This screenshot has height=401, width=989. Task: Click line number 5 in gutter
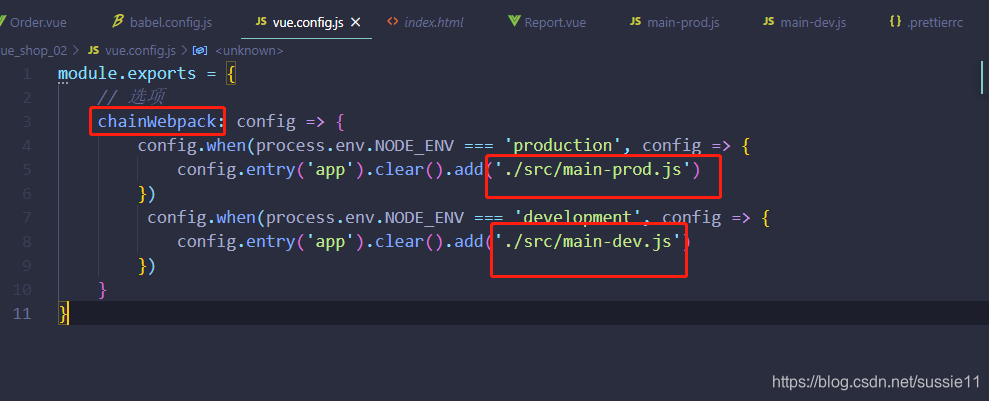(x=26, y=170)
